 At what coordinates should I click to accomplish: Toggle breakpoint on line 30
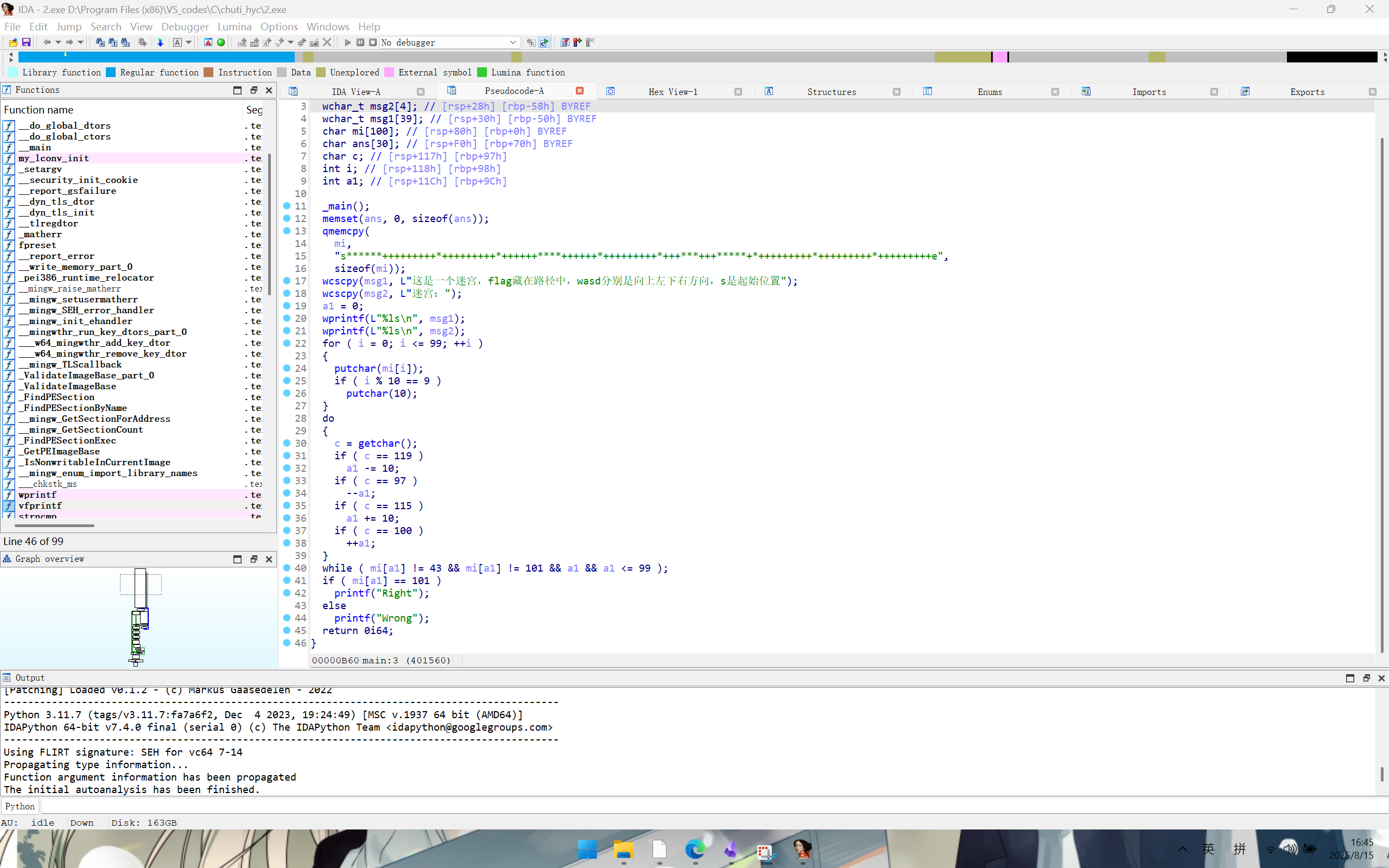[287, 443]
